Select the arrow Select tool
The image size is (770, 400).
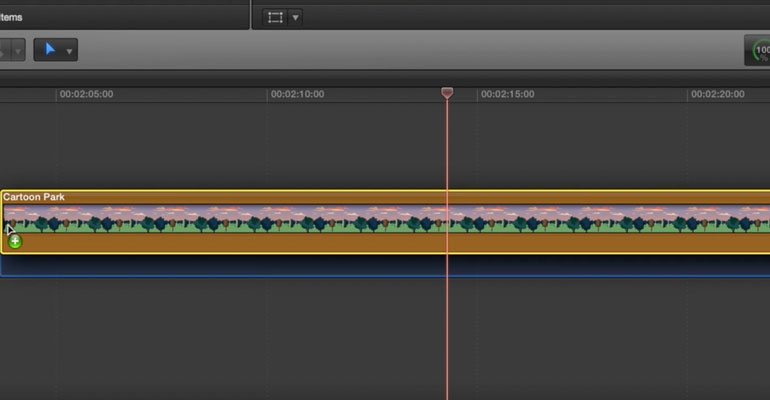click(50, 50)
